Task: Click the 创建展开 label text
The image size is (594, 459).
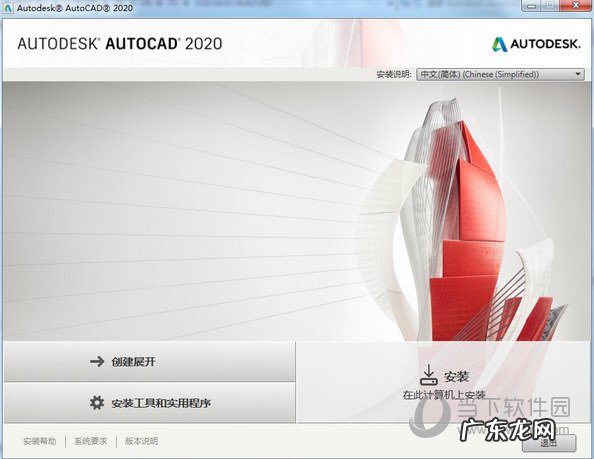Action: [133, 362]
